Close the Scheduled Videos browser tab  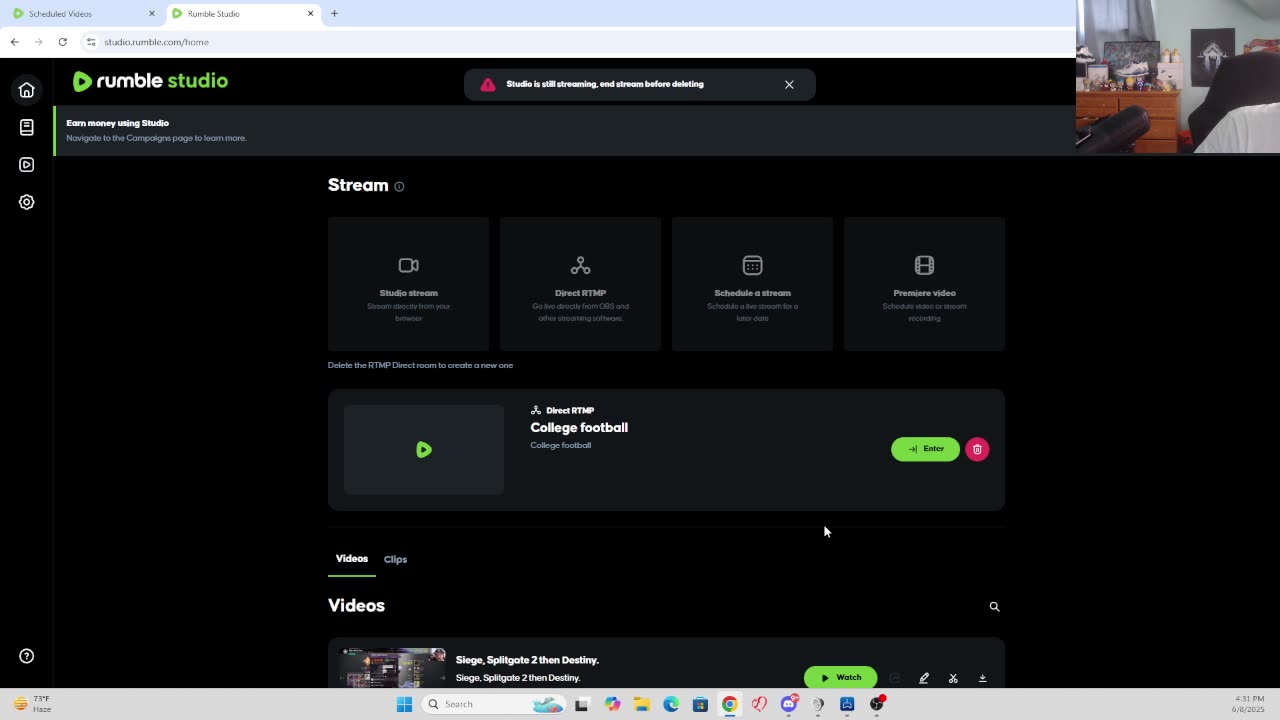pyautogui.click(x=152, y=14)
